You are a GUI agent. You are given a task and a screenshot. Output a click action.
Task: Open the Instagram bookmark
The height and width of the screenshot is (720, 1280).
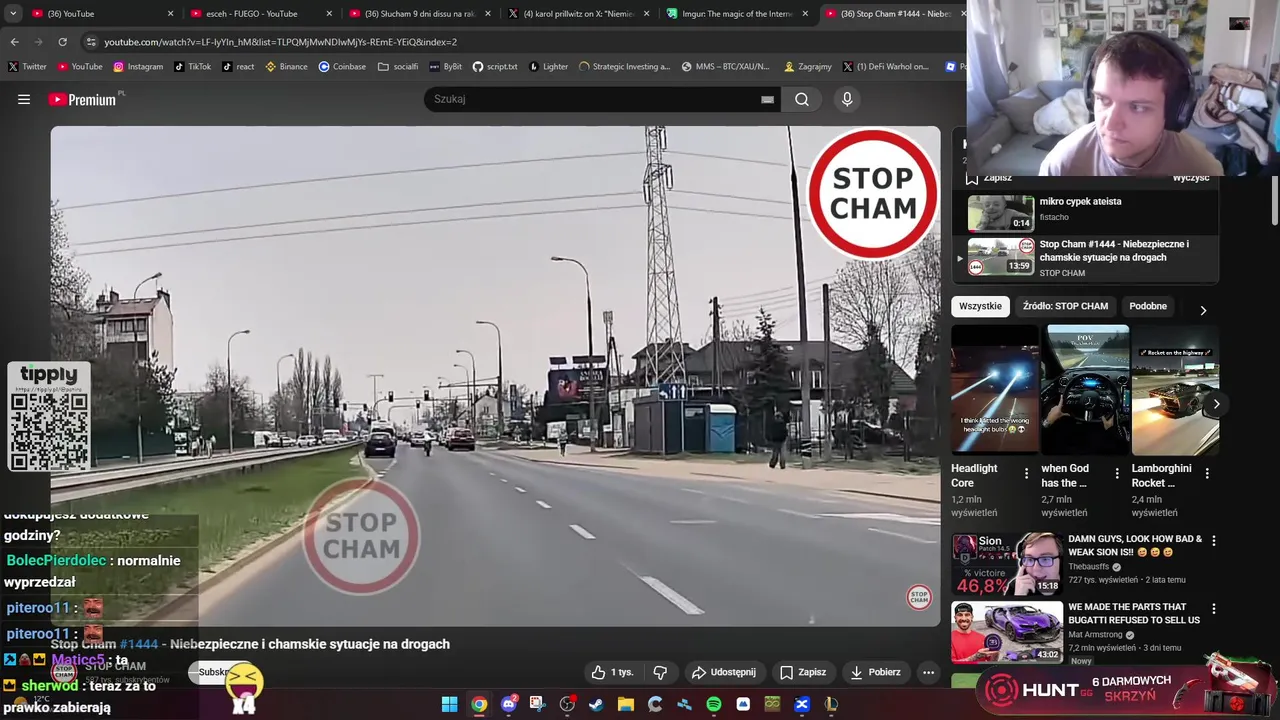pos(138,67)
